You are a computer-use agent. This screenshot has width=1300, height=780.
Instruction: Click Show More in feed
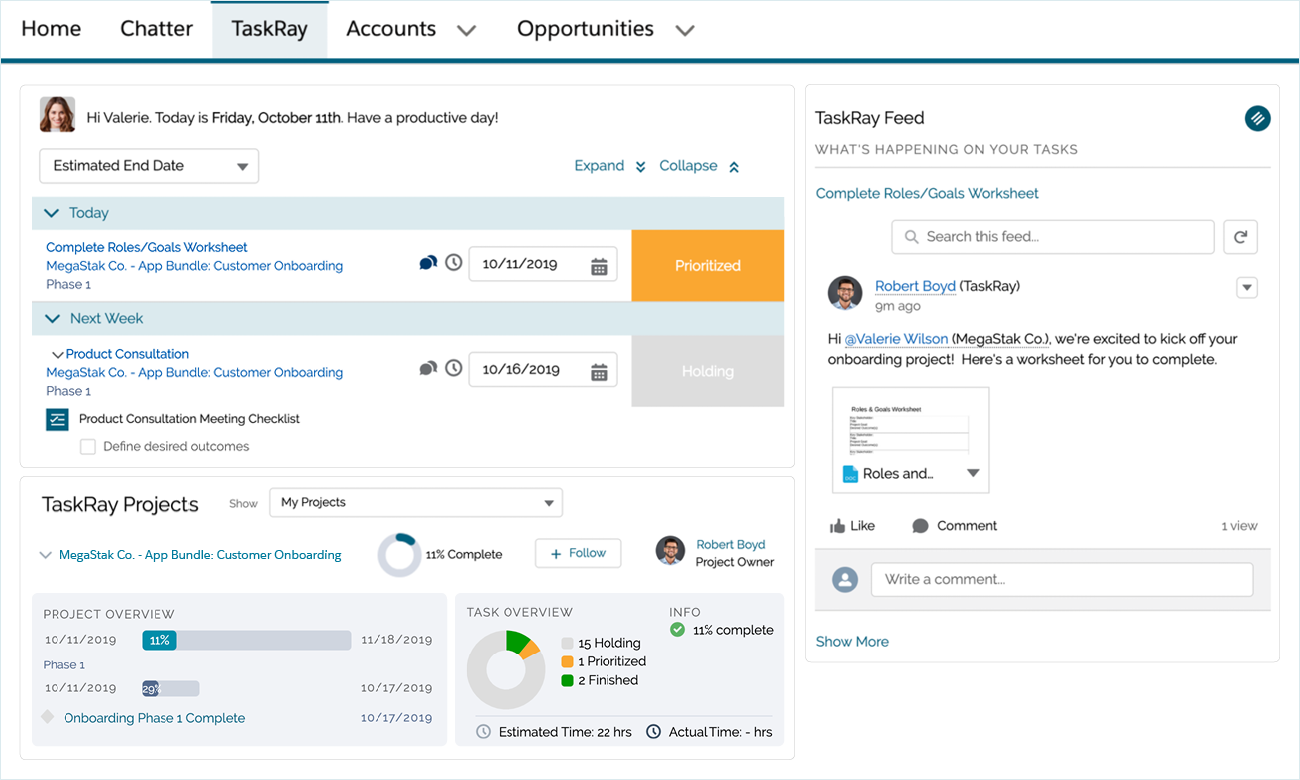[x=852, y=642]
